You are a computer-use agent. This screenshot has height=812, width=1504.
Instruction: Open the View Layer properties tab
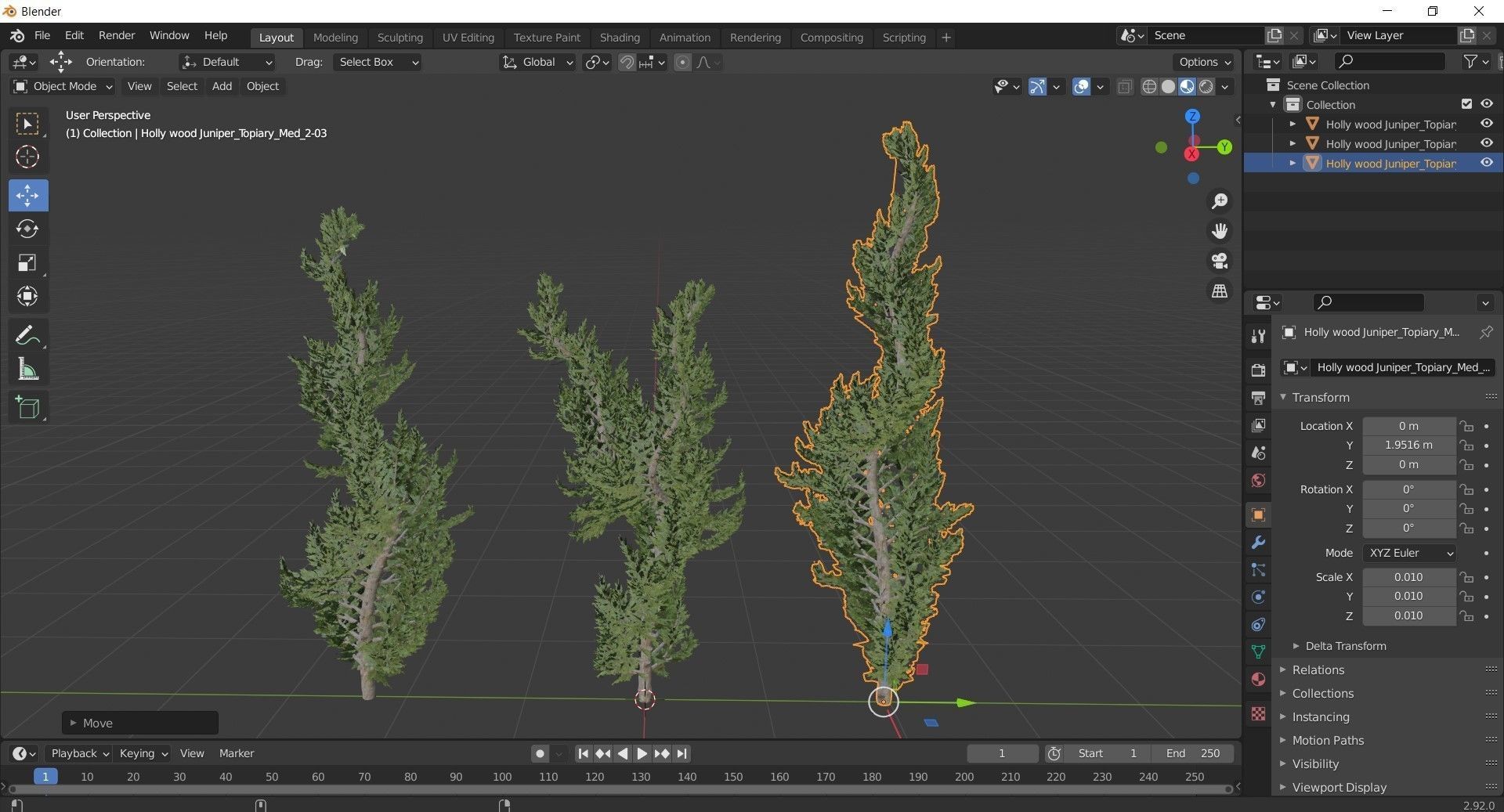(1258, 425)
